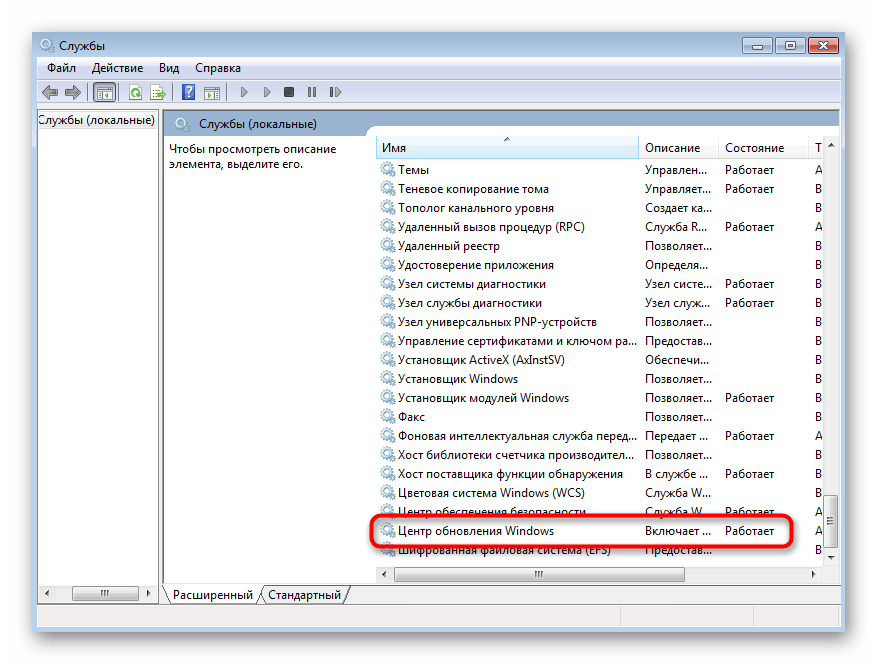The height and width of the screenshot is (664, 877).
Task: Select Хост библиотеки счетчика производительности
Action: (516, 455)
